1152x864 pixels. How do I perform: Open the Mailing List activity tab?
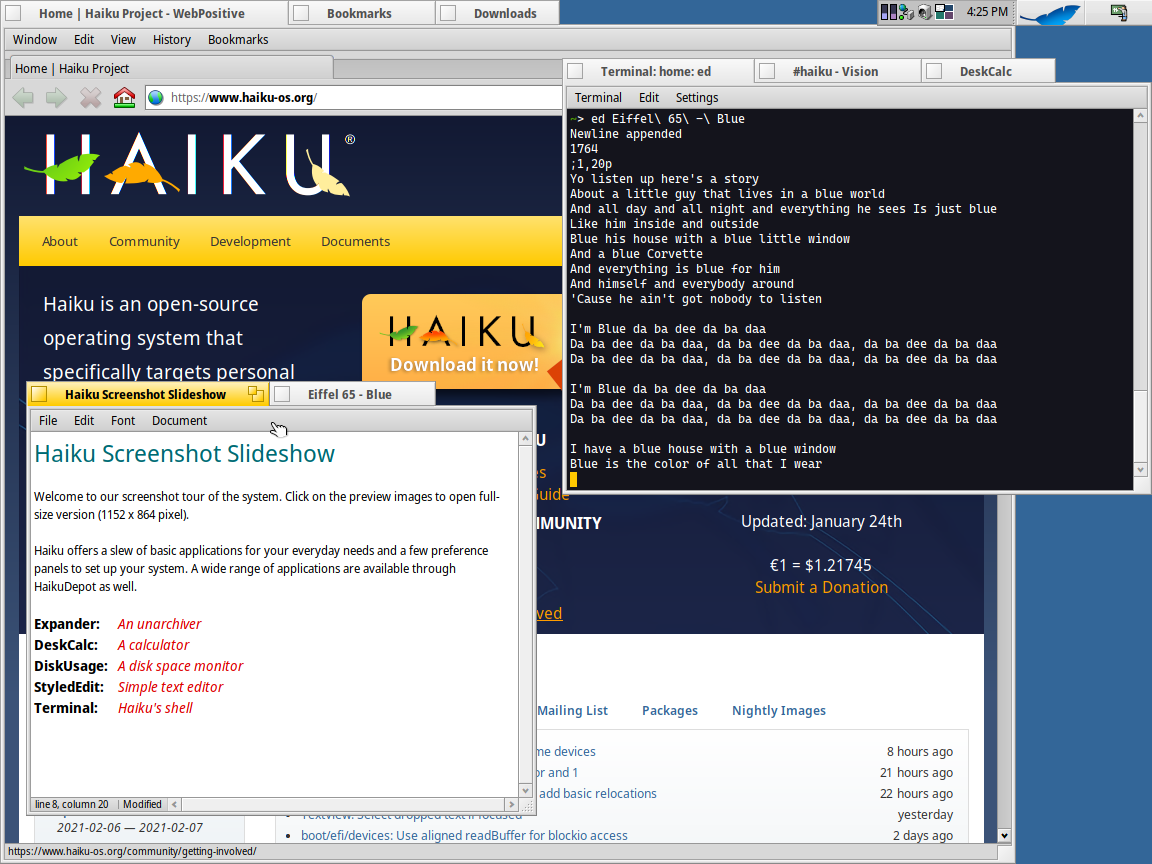coord(572,710)
